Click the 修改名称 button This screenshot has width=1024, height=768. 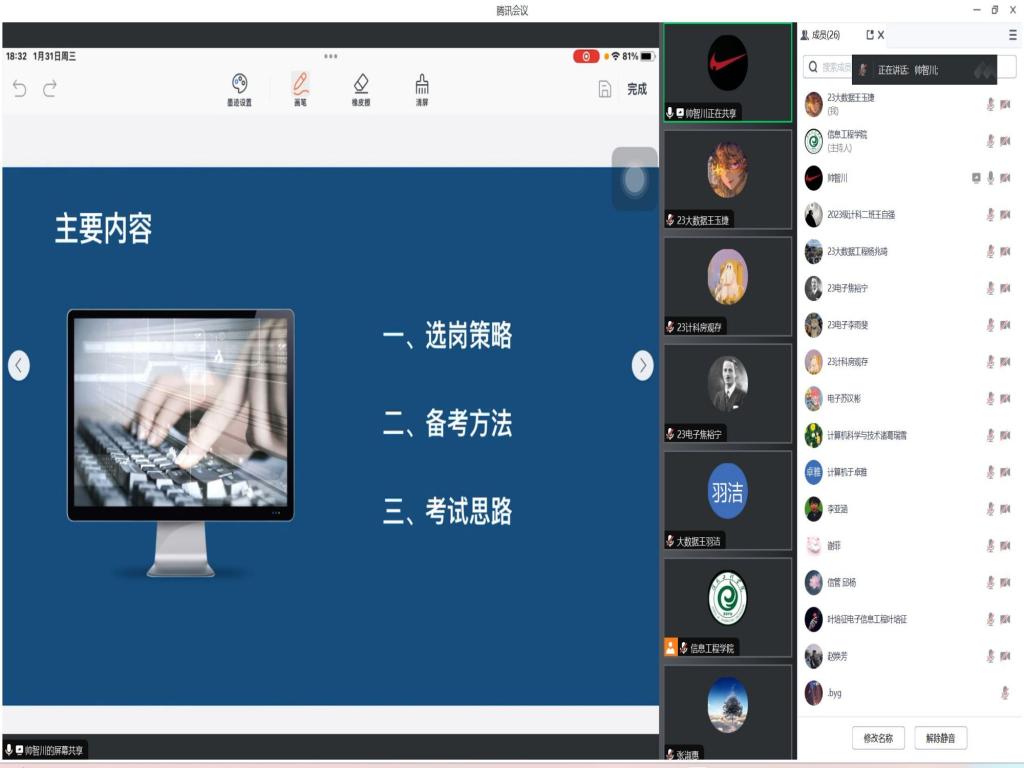(x=878, y=738)
